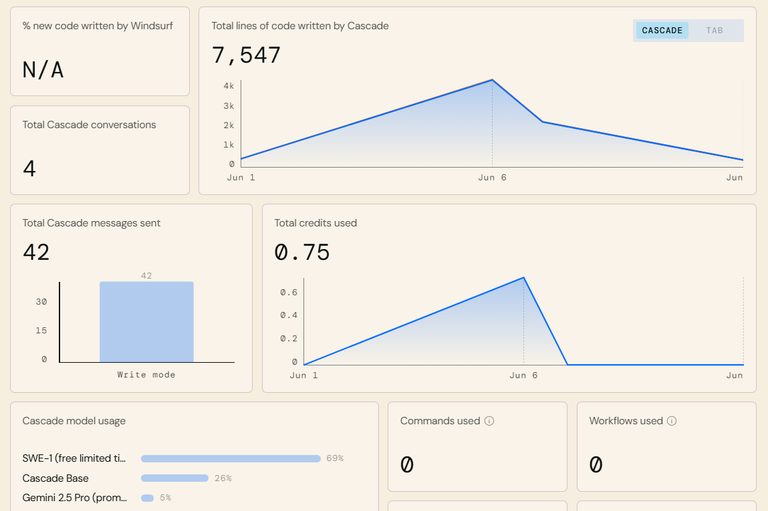
Task: Click the 30 y-axis label on messages chart
Action: pos(41,302)
